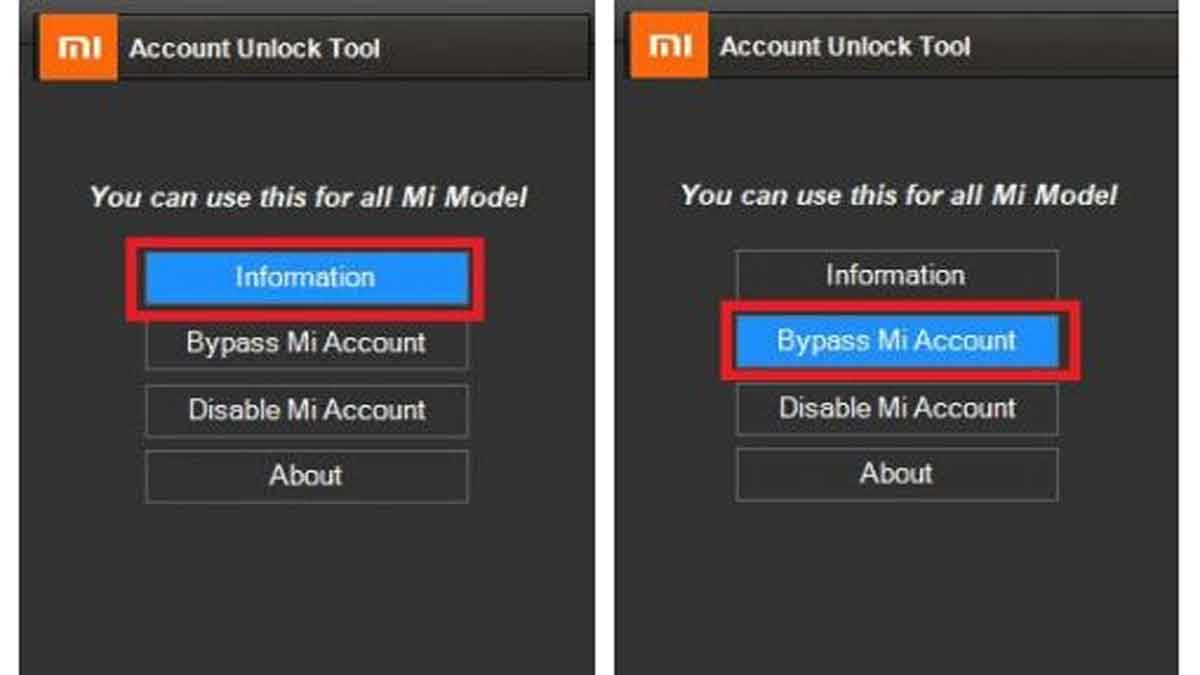Click the Account Unlock Tool title above highlighted Information
The image size is (1200, 675).
tap(255, 48)
